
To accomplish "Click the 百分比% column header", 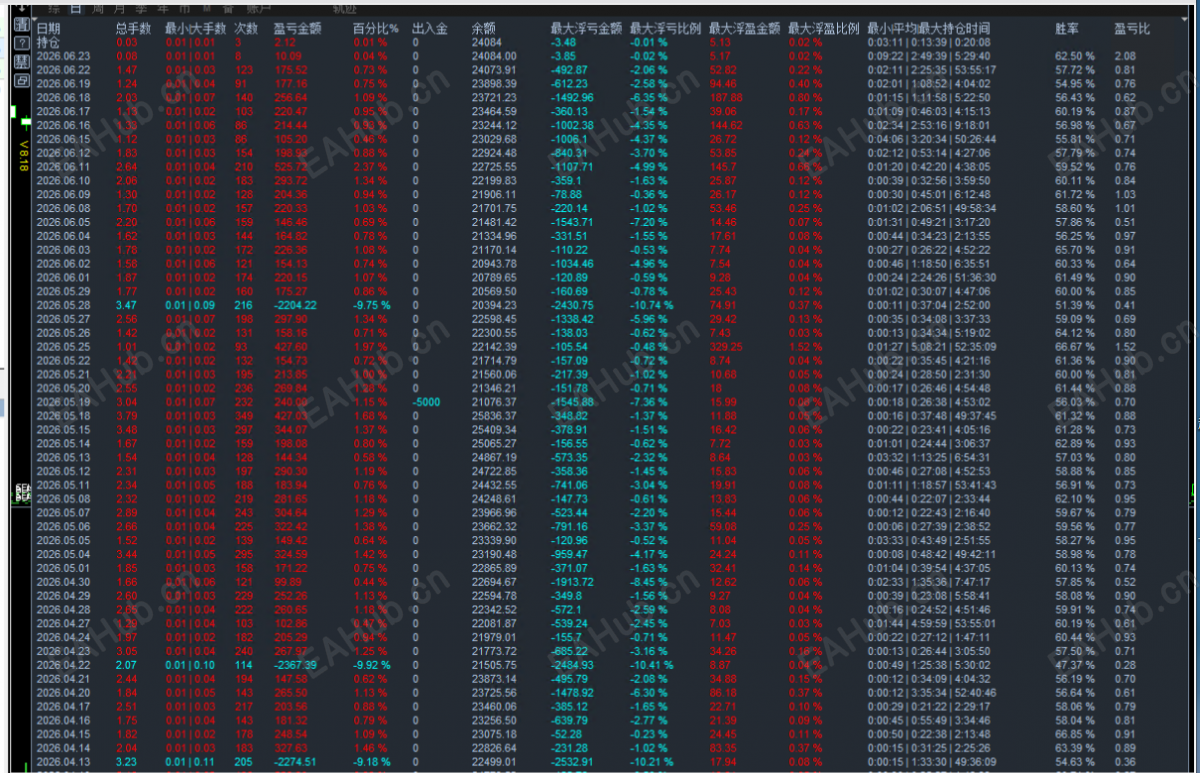I will 375,30.
